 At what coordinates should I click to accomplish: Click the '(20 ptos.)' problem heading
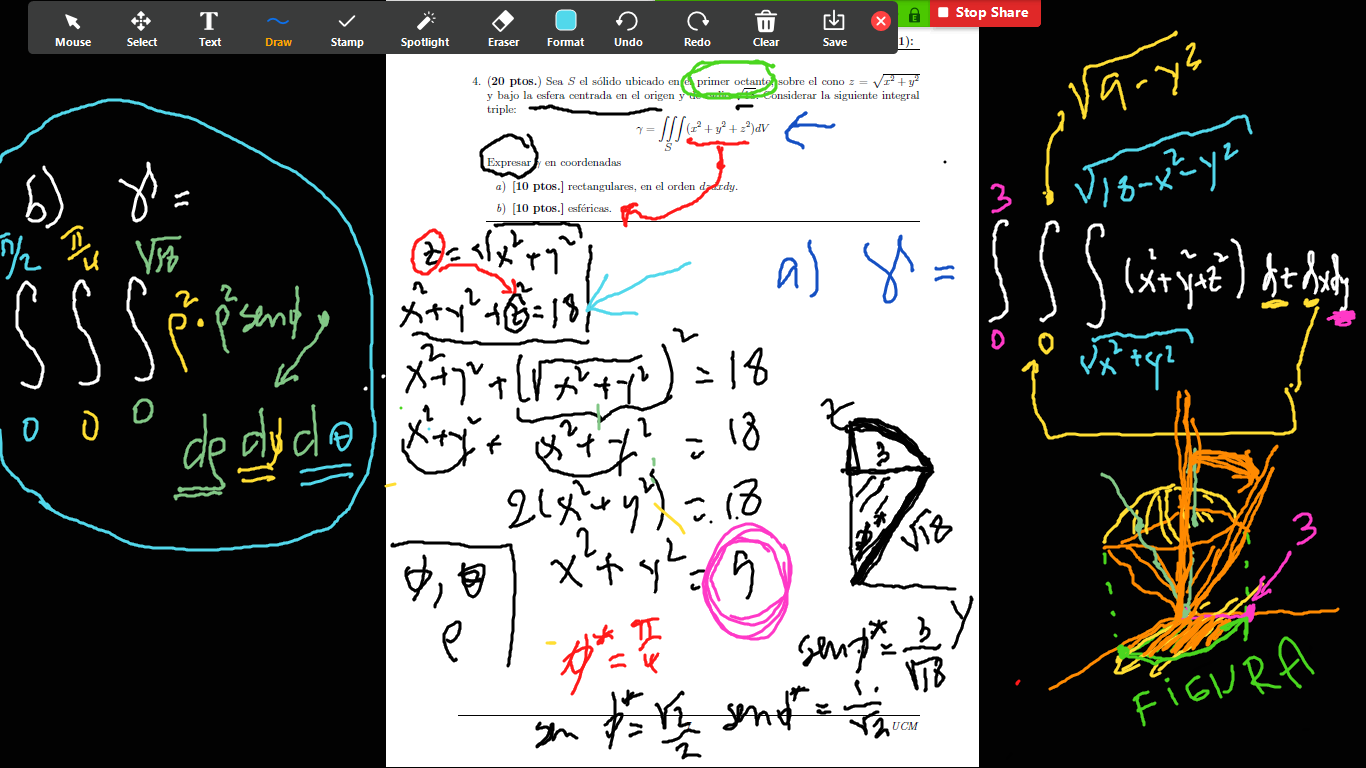[515, 81]
